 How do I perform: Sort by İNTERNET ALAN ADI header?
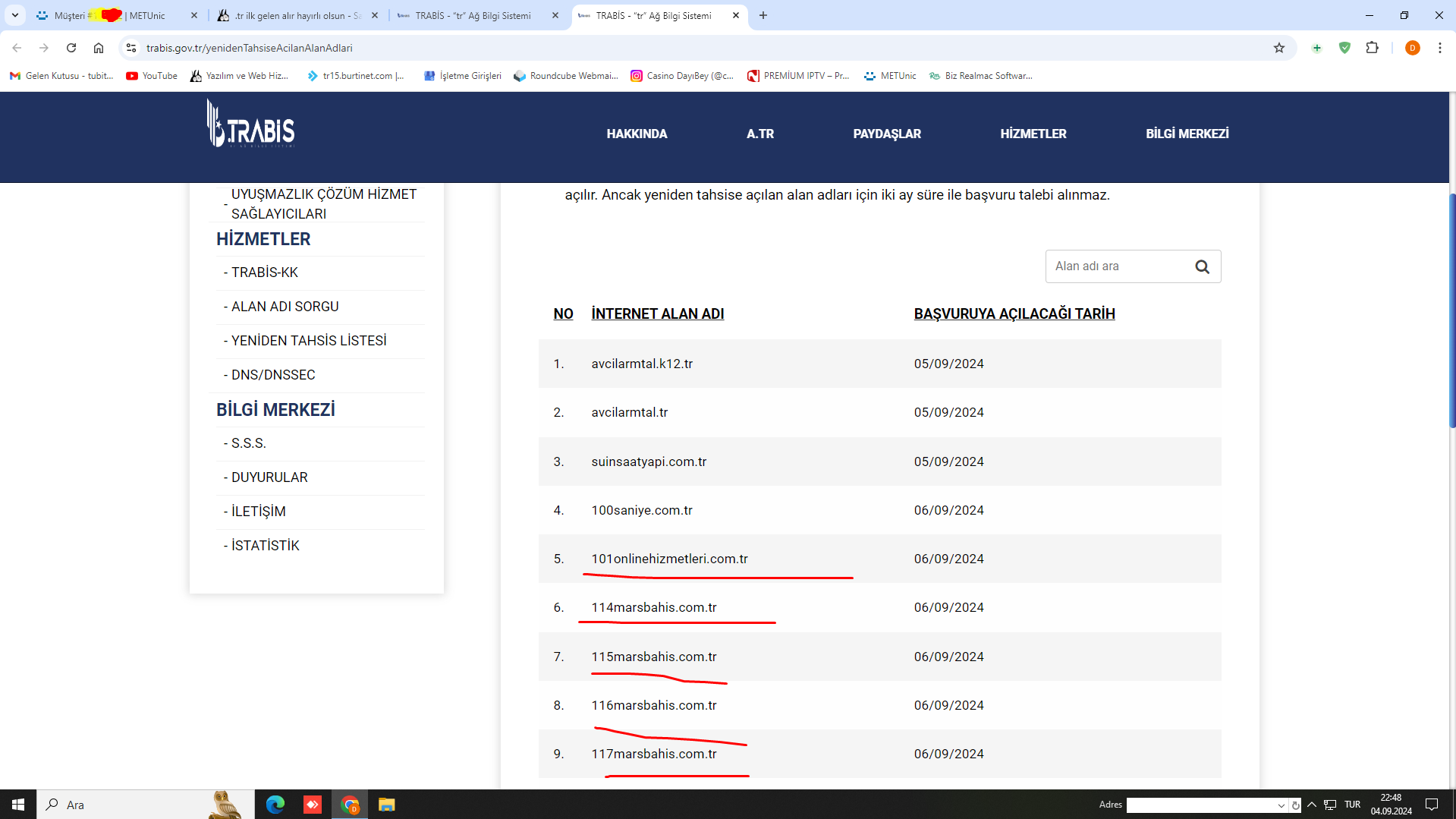657,314
